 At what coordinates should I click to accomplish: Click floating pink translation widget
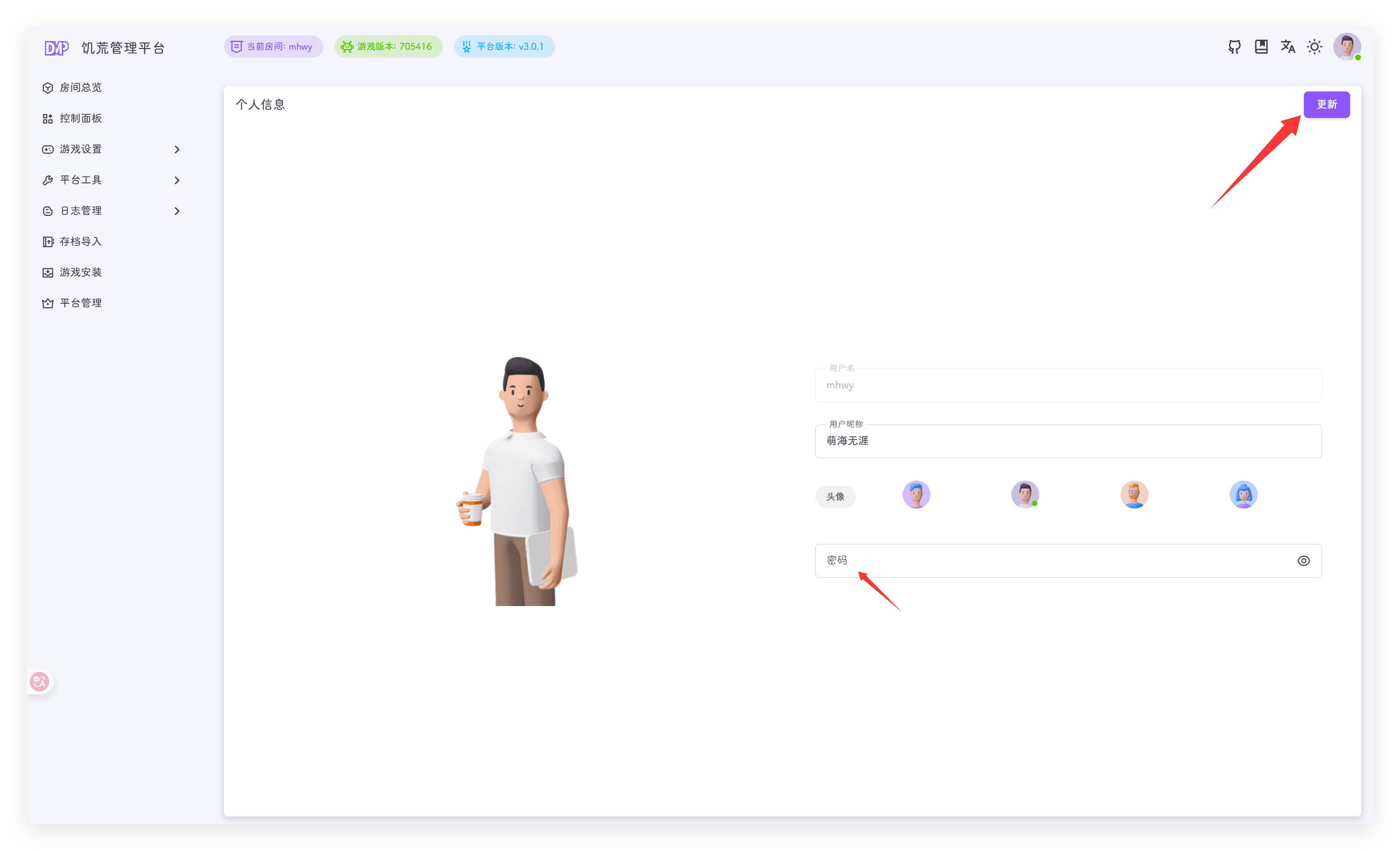coord(40,681)
